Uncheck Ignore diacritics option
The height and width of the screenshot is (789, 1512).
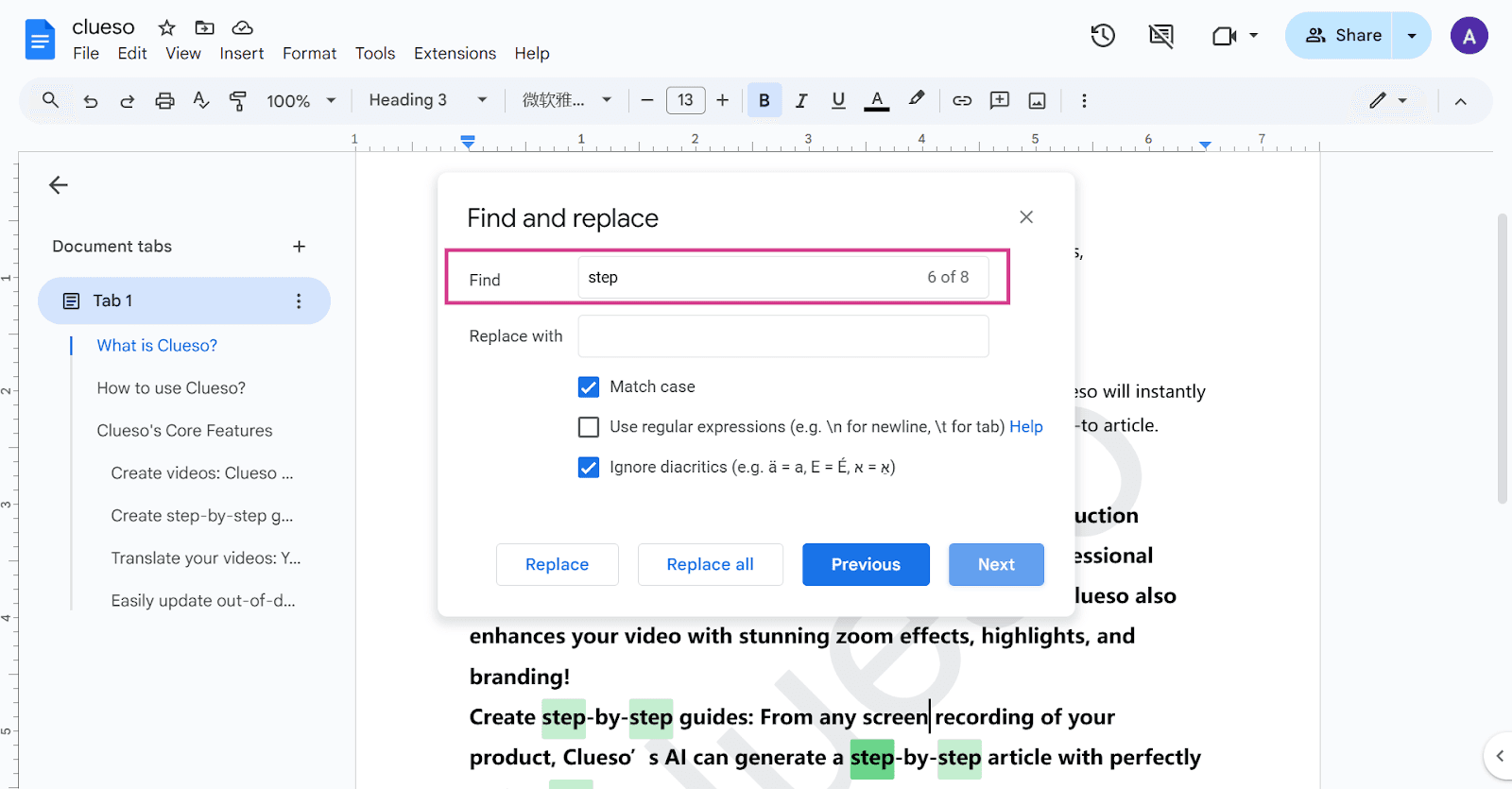pos(589,467)
